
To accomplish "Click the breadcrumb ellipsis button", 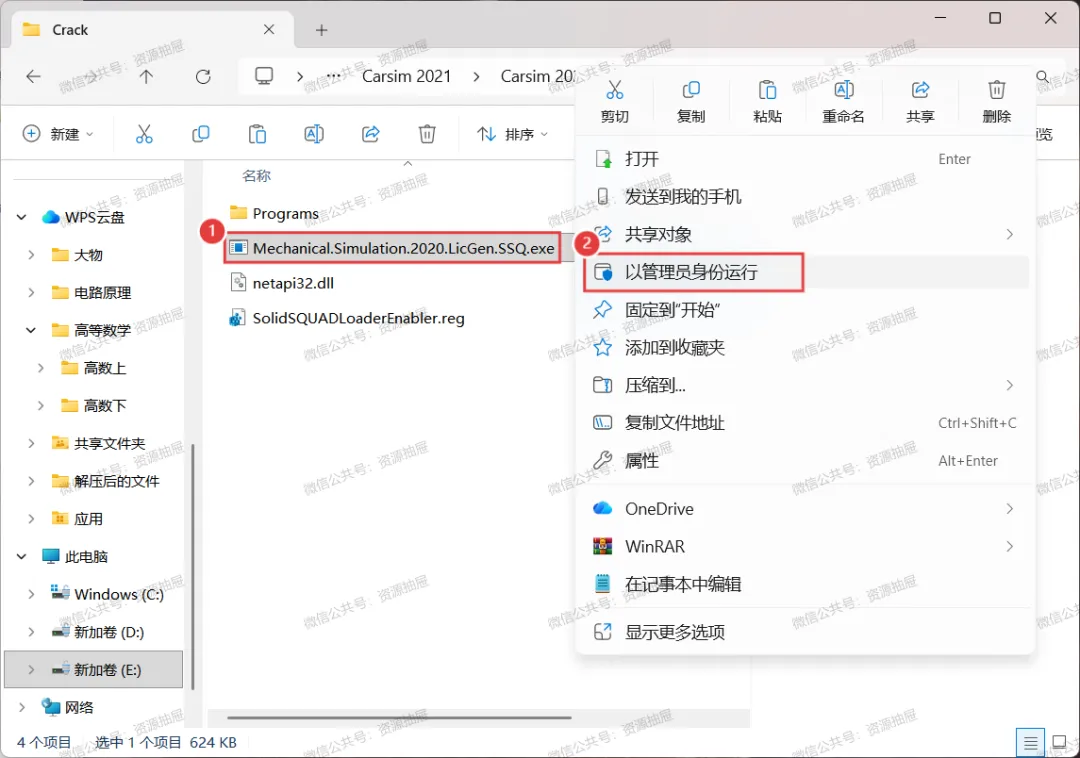I will click(333, 76).
